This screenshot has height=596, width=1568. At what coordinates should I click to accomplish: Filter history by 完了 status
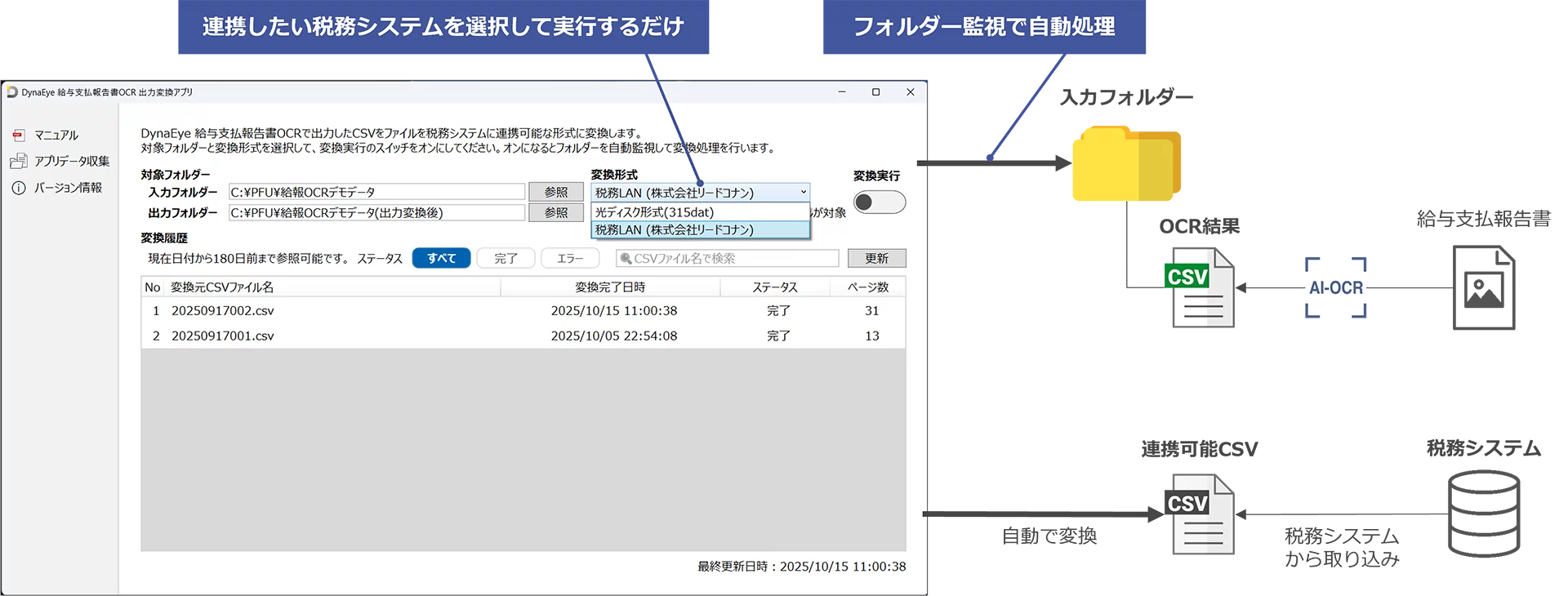pos(506,259)
